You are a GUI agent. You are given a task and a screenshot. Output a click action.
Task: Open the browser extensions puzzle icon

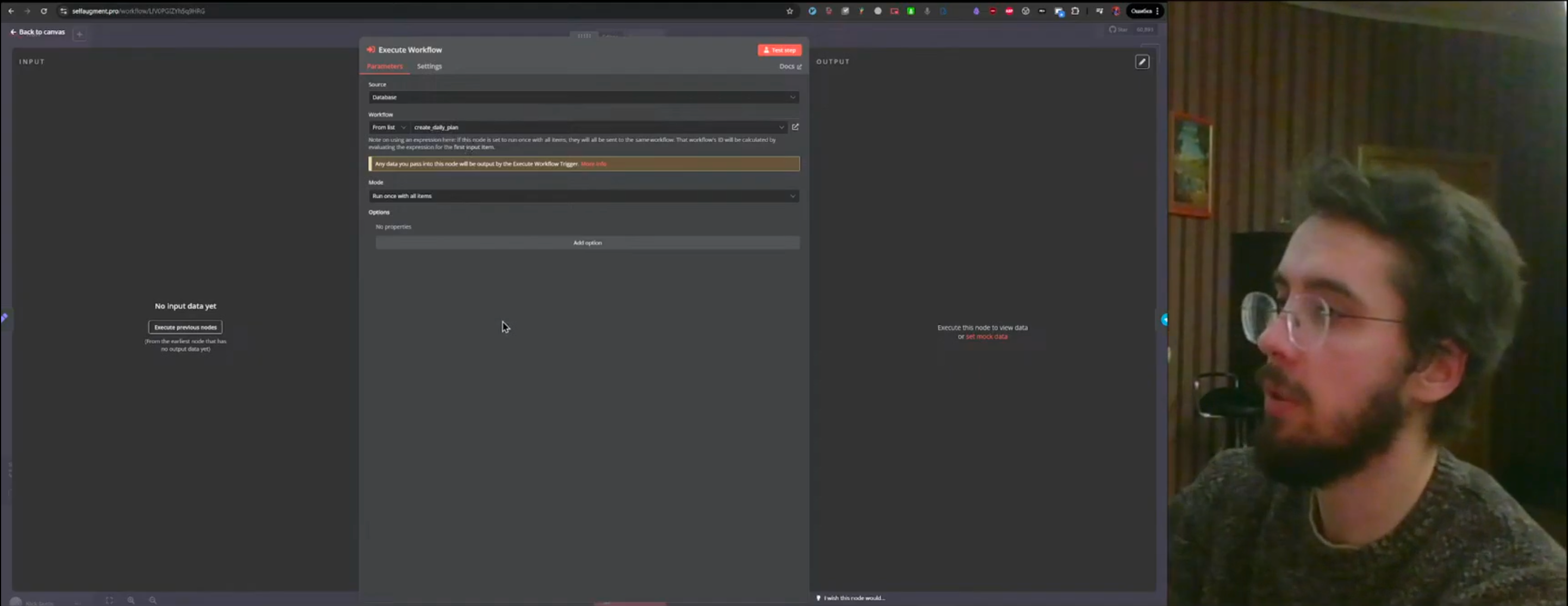(1075, 11)
